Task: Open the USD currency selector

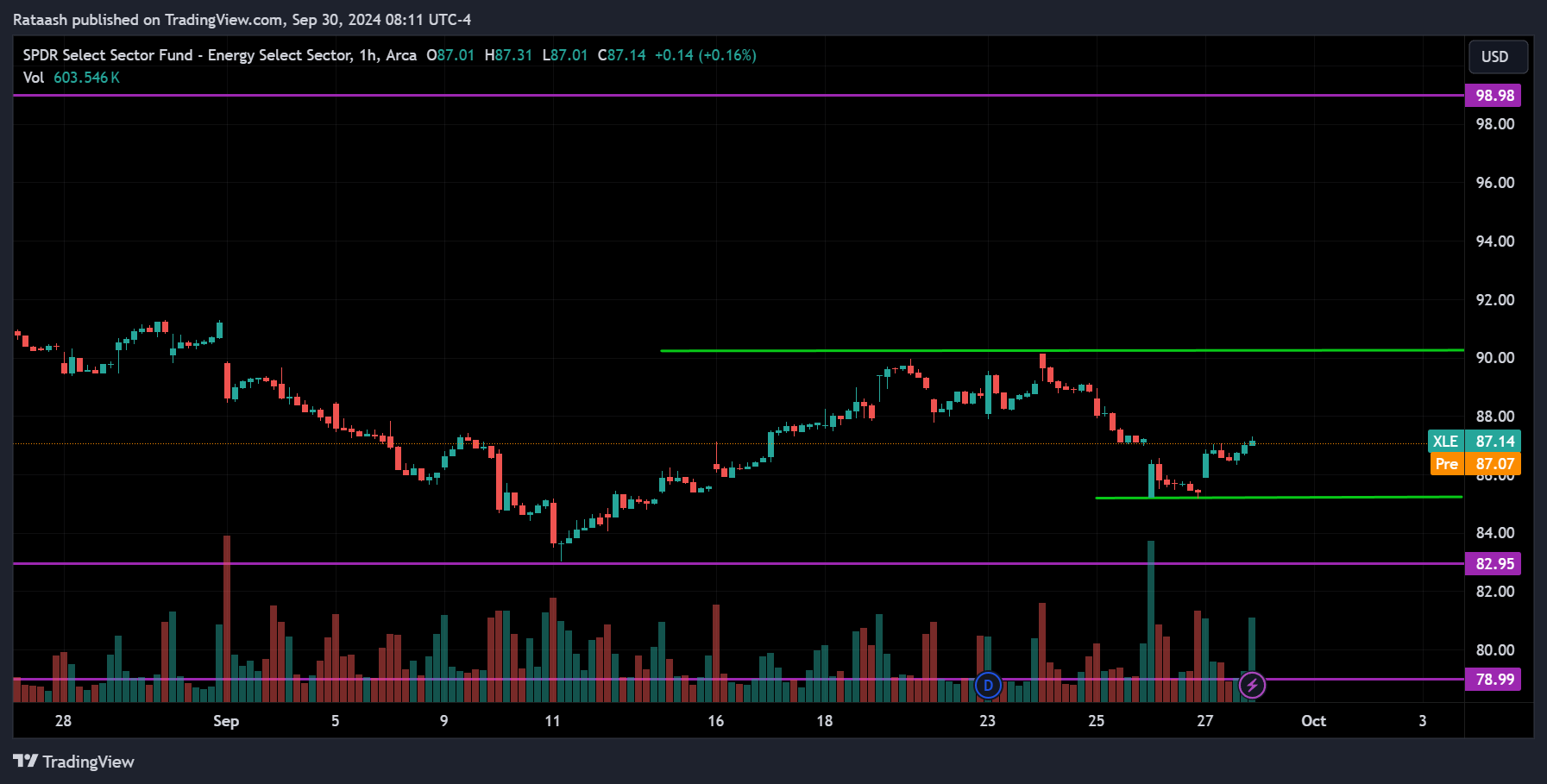Action: pos(1498,57)
